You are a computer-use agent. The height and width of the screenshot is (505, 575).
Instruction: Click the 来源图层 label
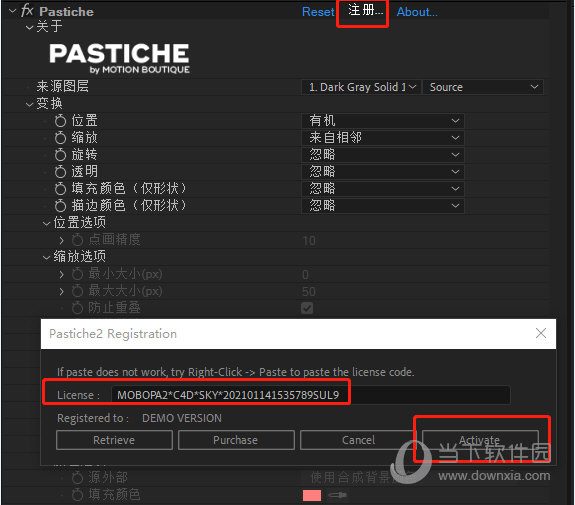coord(62,87)
